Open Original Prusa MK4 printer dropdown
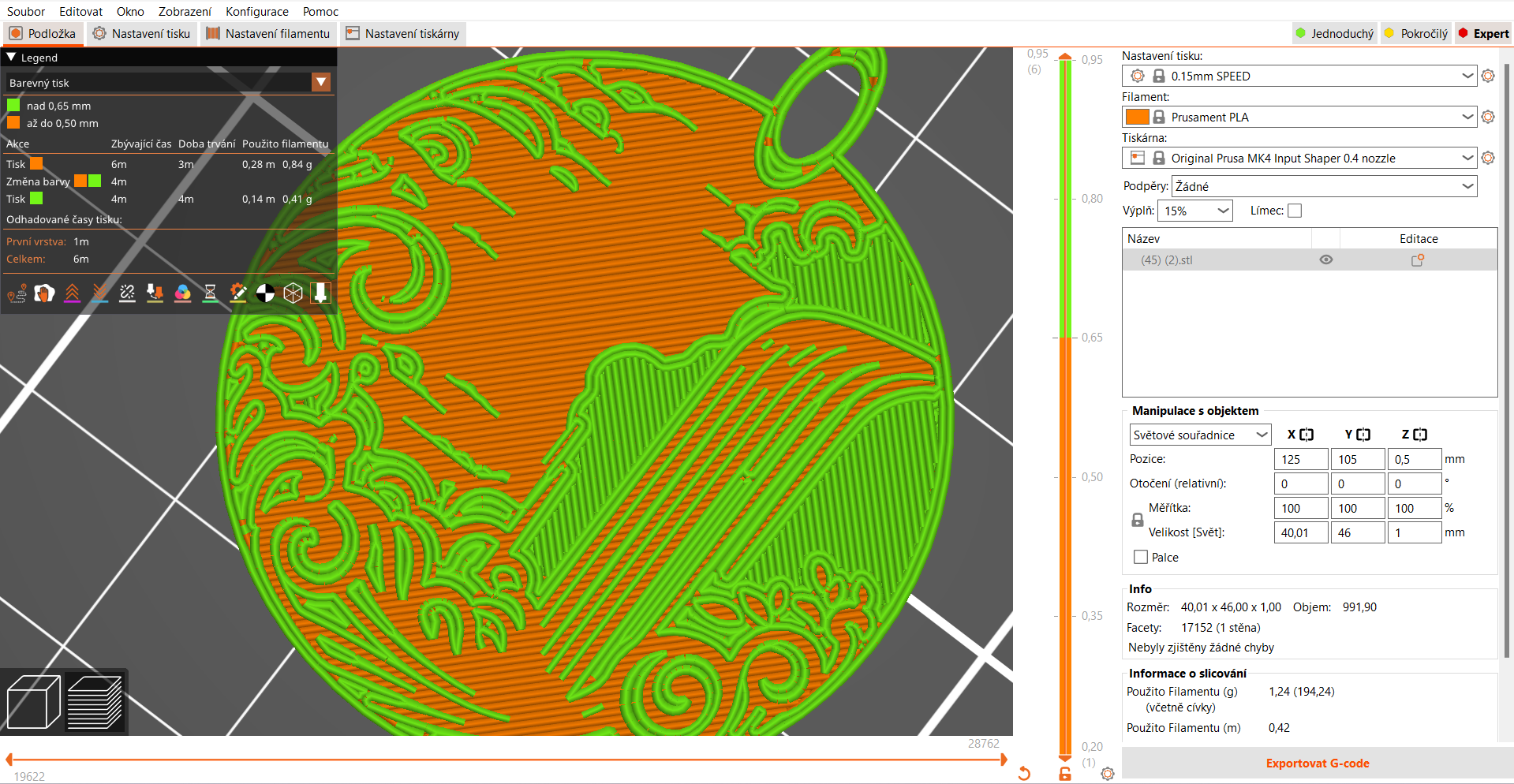 [x=1299, y=158]
